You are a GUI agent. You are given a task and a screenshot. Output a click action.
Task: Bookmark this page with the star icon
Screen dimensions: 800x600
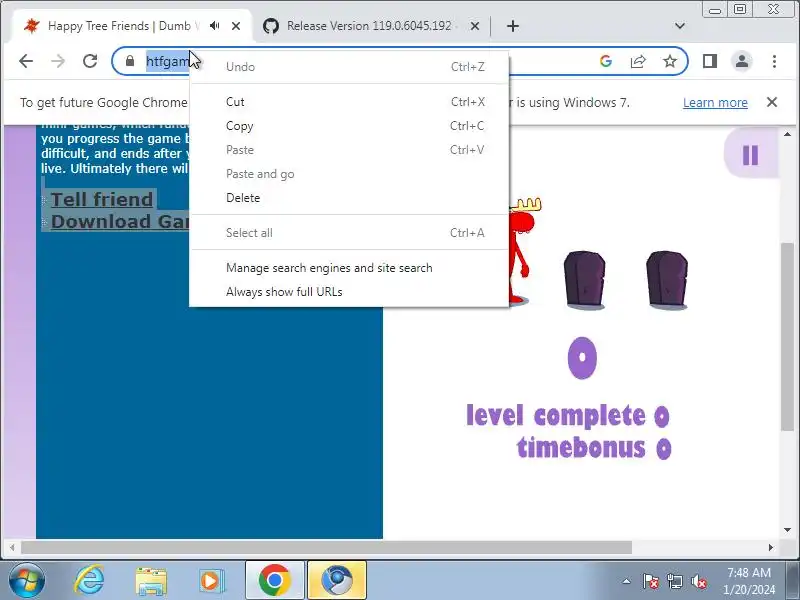[x=670, y=61]
